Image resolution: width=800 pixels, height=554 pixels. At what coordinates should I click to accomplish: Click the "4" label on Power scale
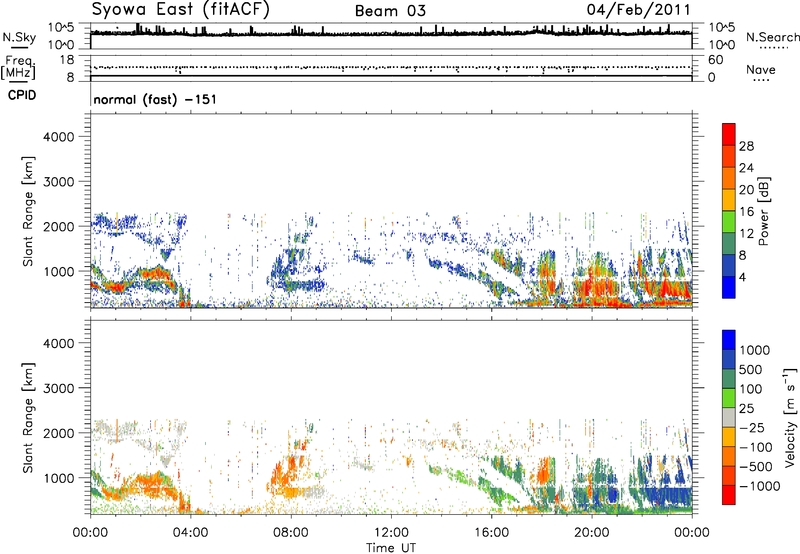tap(742, 277)
